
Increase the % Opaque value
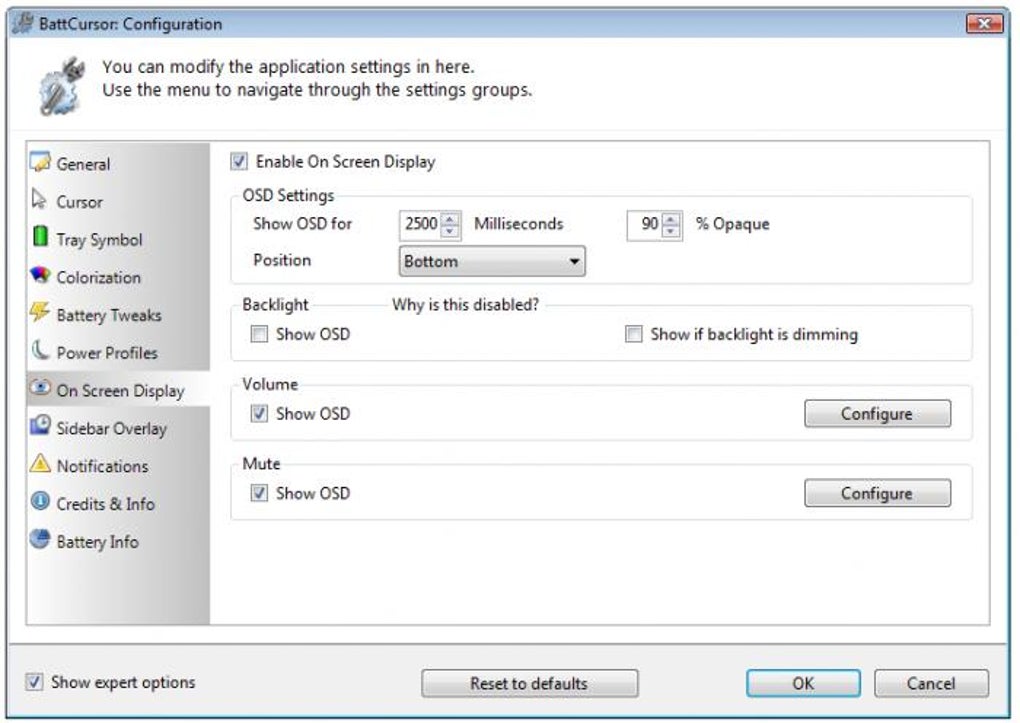[x=671, y=219]
